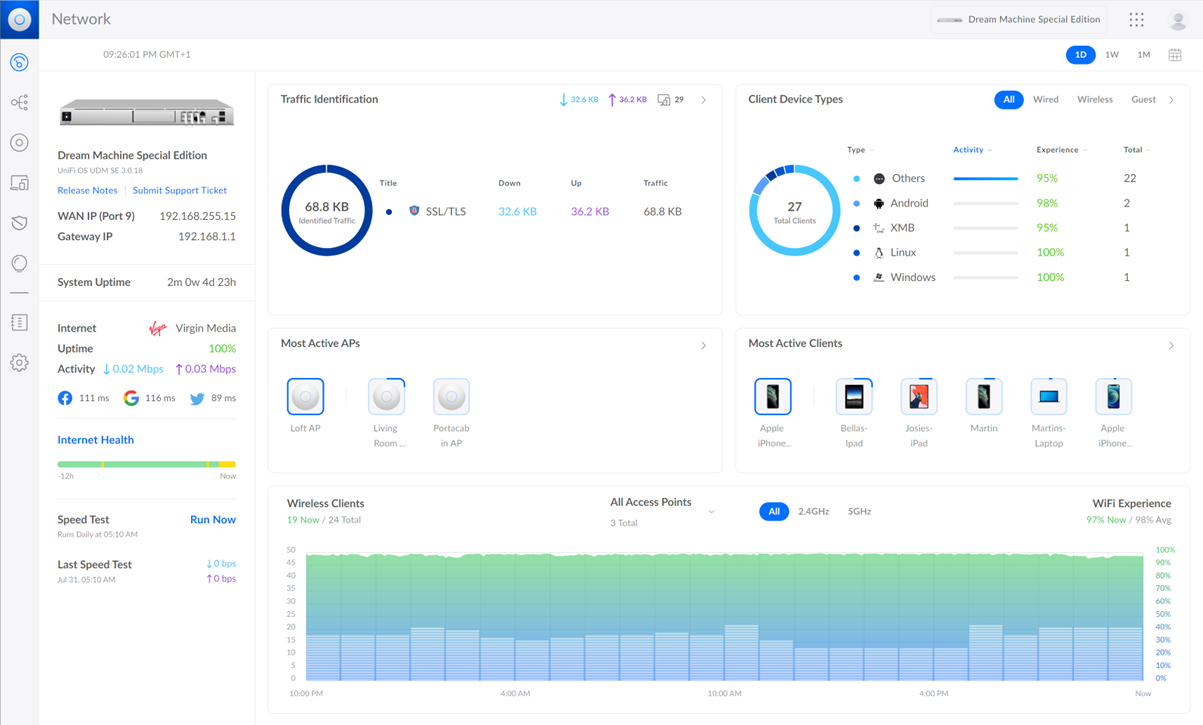Open the UniFi applications grid icon

tap(1136, 19)
